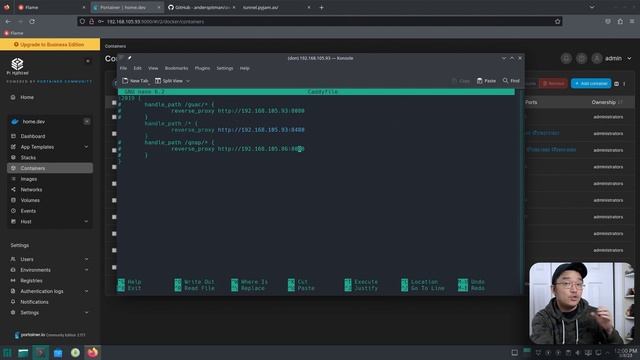640x360 pixels.
Task: Open Konsole terminal from taskbar
Action: pyautogui.click(x=40, y=353)
